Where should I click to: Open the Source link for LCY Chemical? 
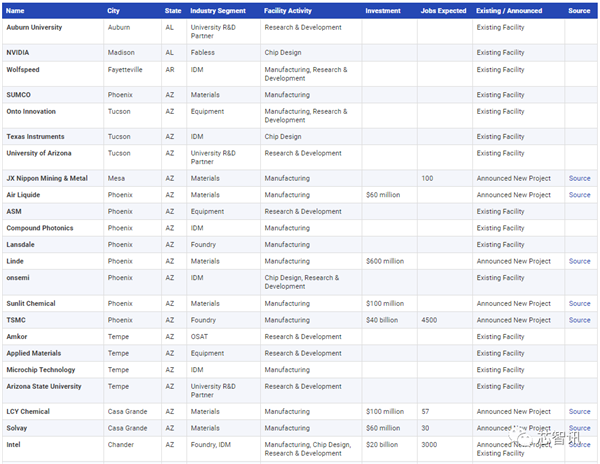(579, 411)
